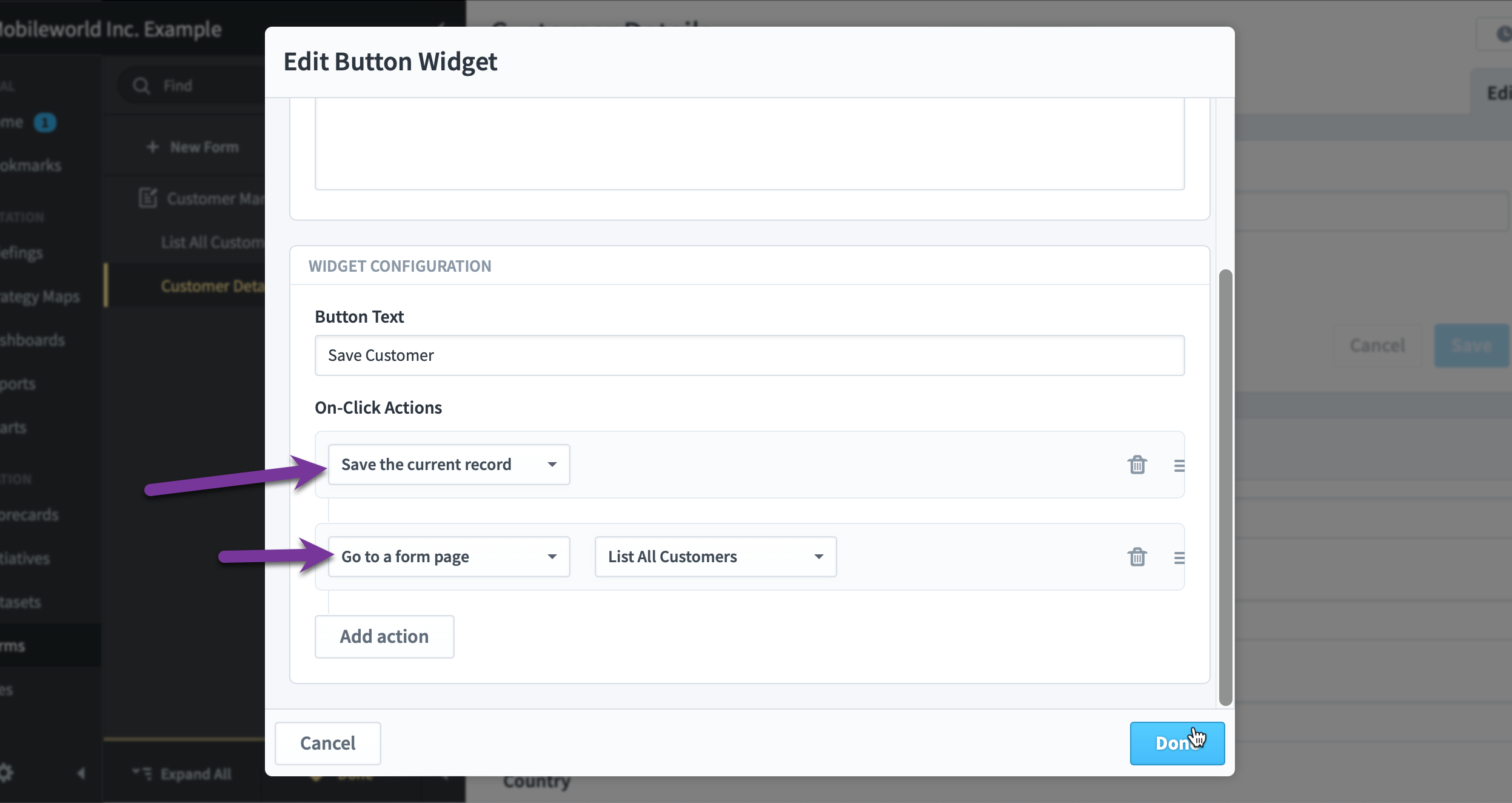Grab the drag handle beside the first action
Viewport: 1512px width, 803px height.
(x=1179, y=465)
